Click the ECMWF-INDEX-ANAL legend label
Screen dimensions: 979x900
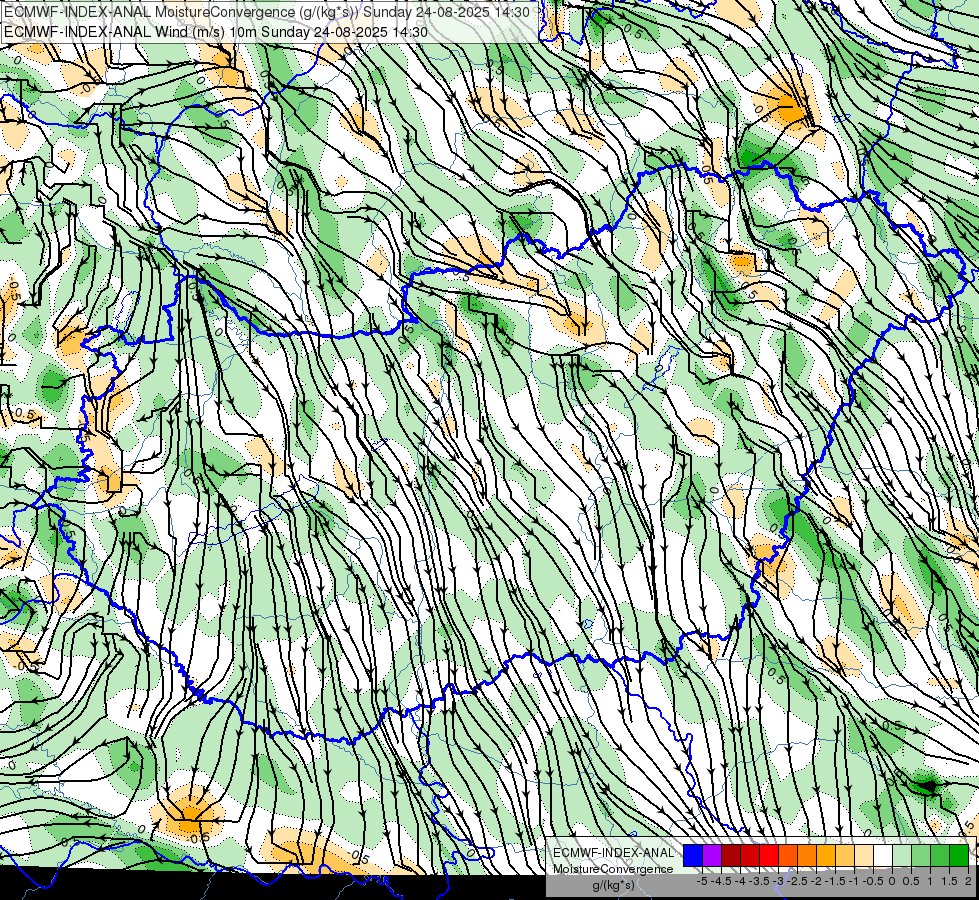tap(613, 853)
